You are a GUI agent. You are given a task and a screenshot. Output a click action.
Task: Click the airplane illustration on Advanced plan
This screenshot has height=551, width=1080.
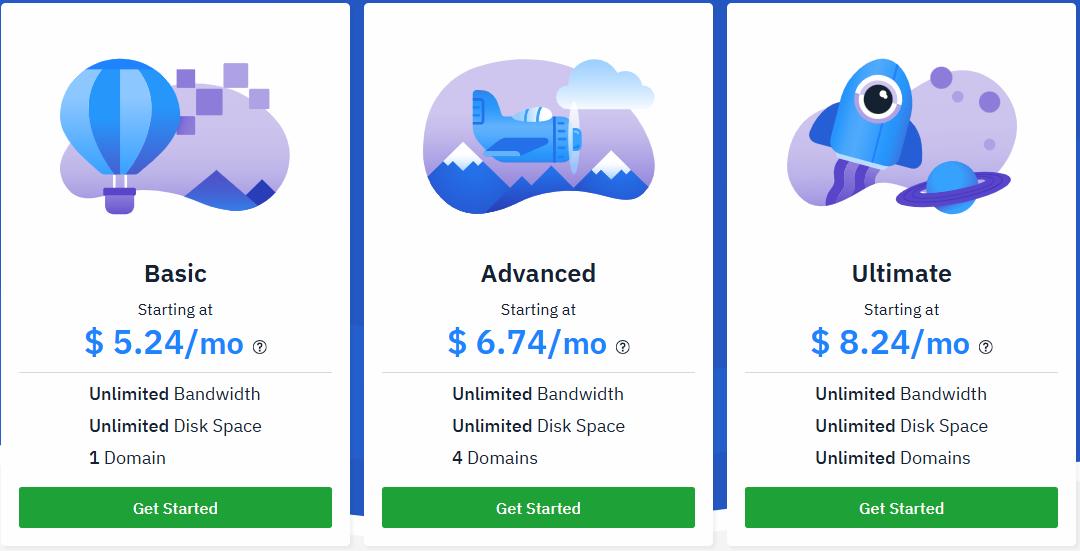pyautogui.click(x=525, y=130)
